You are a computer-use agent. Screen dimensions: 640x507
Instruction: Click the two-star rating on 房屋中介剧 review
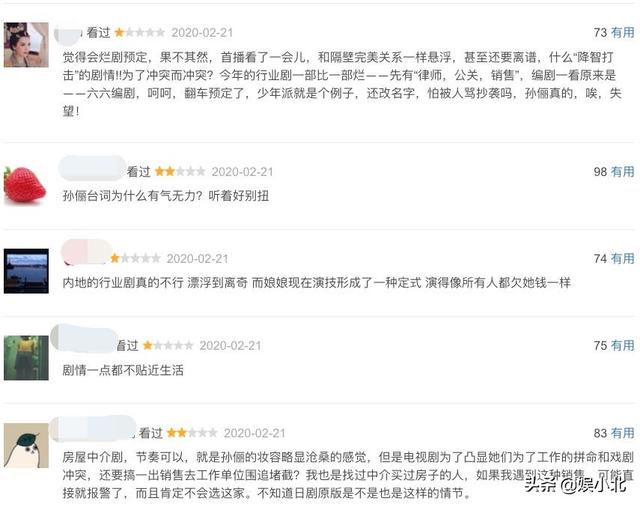[x=192, y=433]
